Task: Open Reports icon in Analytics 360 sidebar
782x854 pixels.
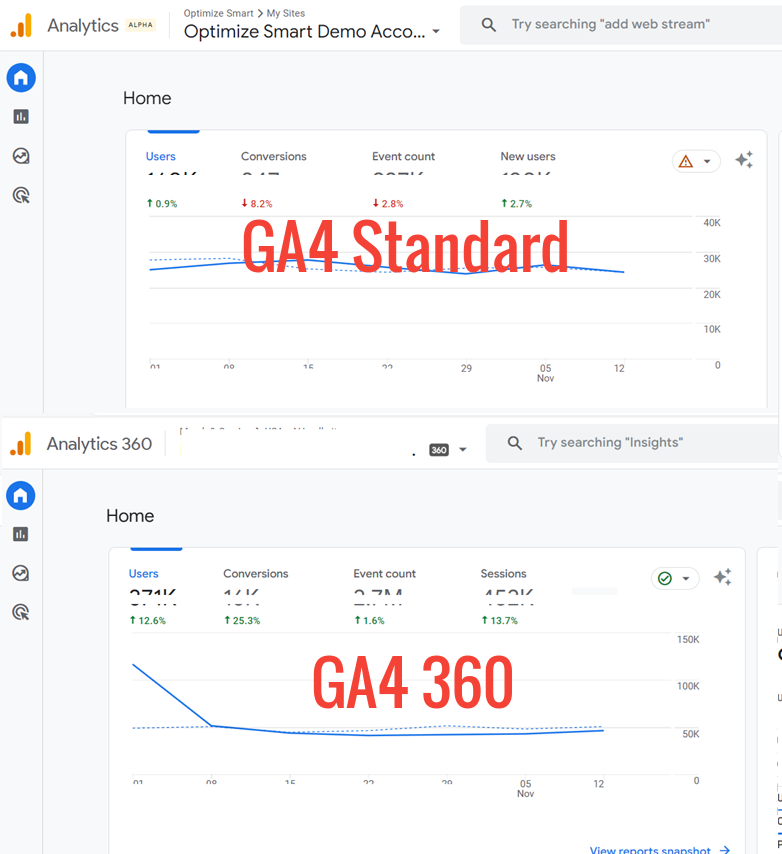Action: (21, 534)
